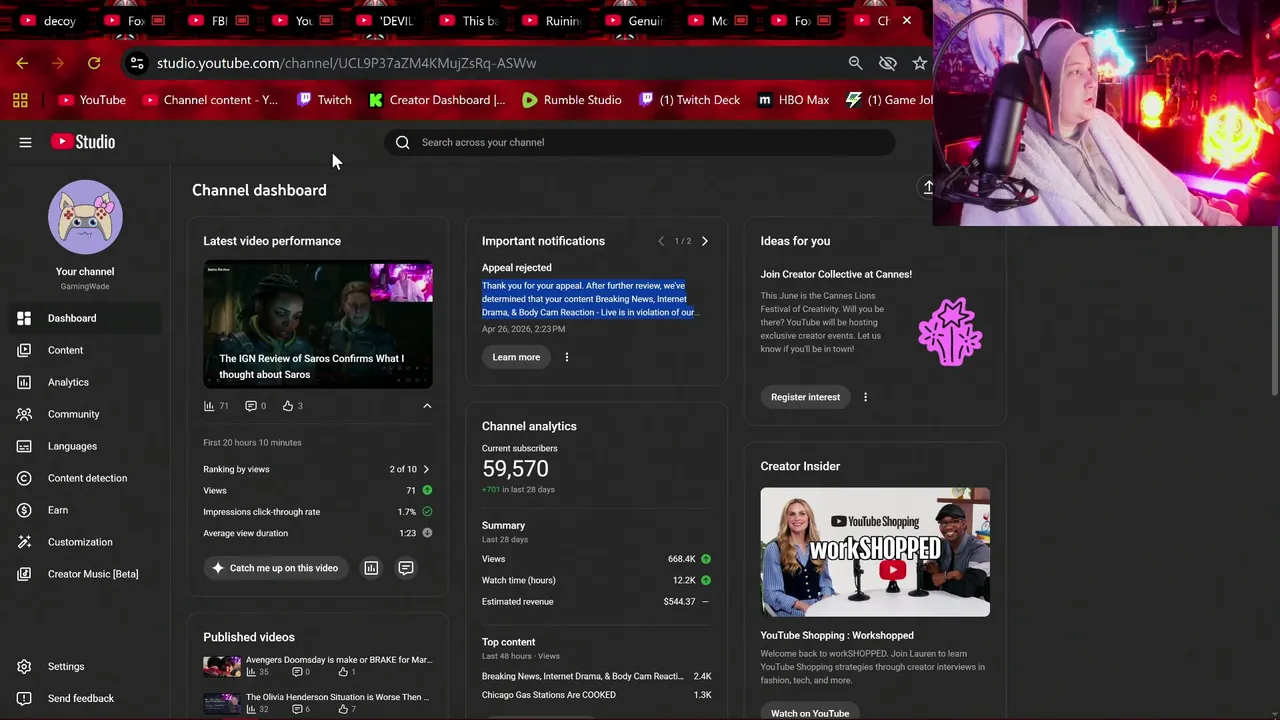Image resolution: width=1280 pixels, height=720 pixels.
Task: Click the channel avatar picture
Action: (x=85, y=217)
